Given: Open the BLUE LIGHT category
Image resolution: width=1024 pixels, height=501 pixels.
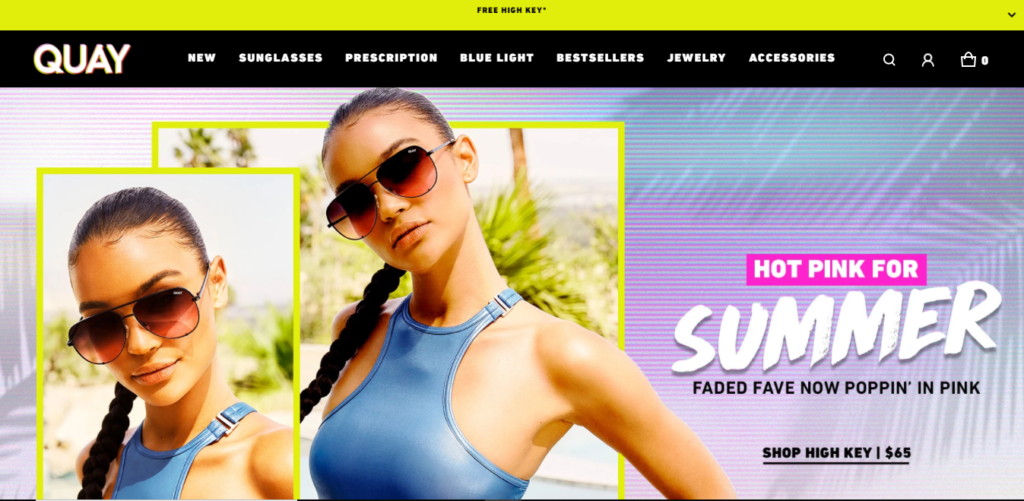Looking at the screenshot, I should click(497, 57).
